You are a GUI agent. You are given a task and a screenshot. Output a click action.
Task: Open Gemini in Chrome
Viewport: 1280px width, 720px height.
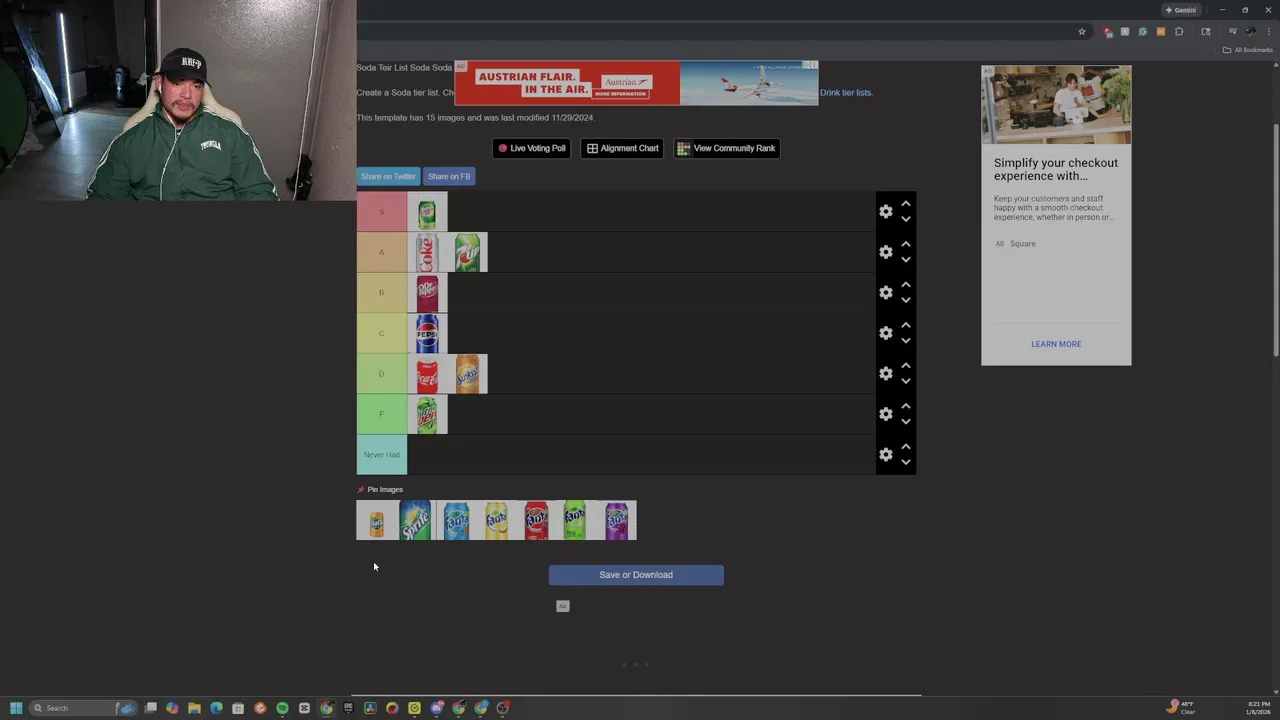coord(1180,10)
